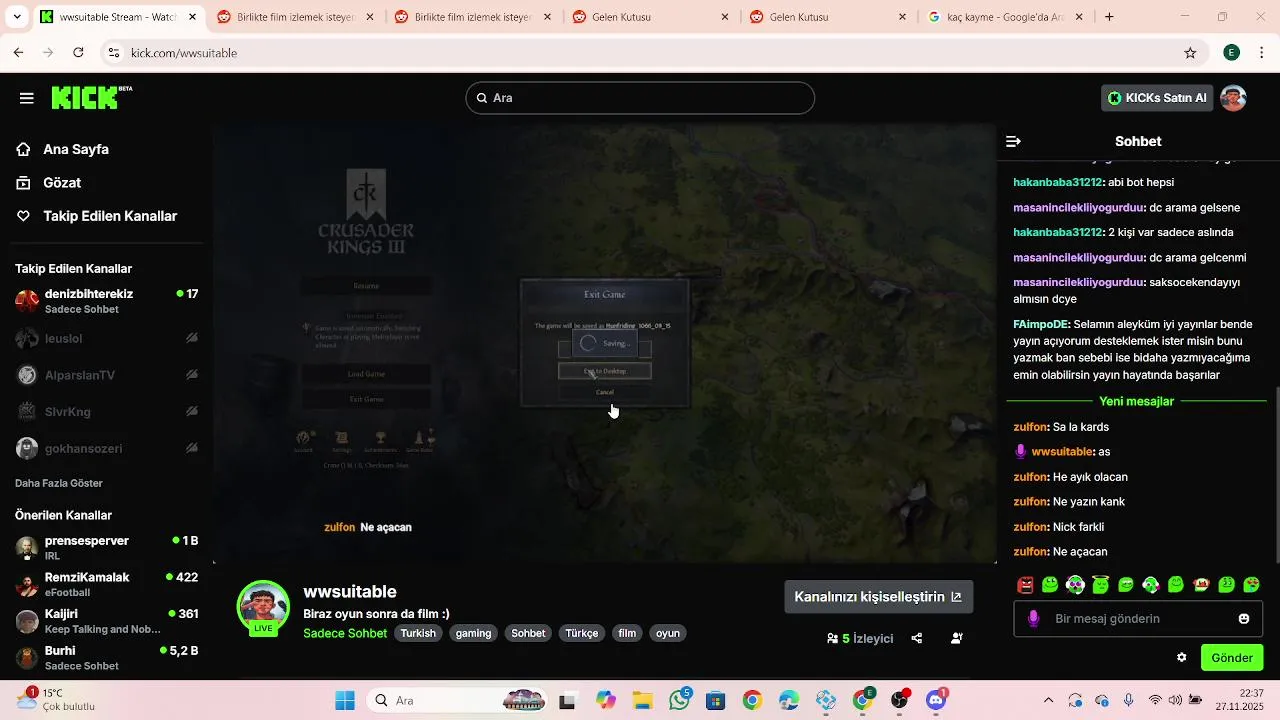Open AlparslanTV channel
Screen dimensions: 1280x720
click(105, 375)
